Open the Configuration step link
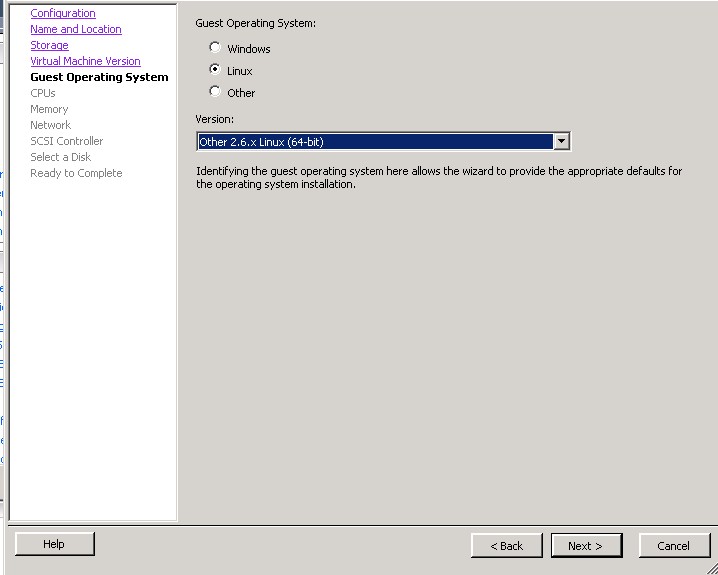 click(x=63, y=13)
